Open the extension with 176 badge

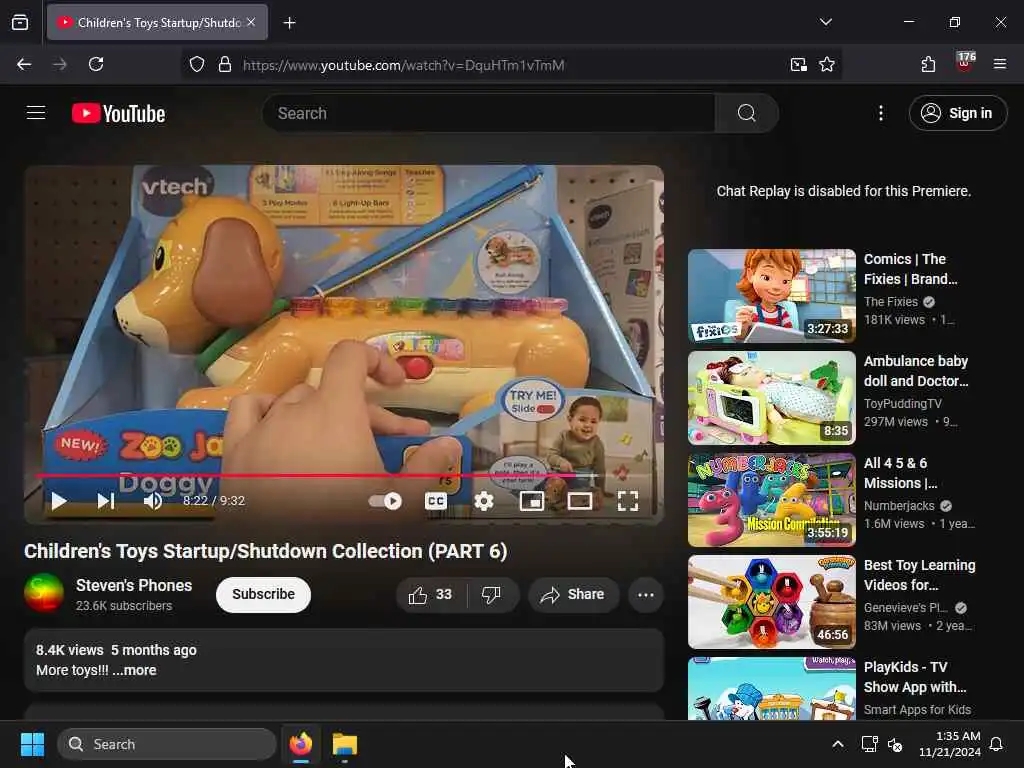click(x=965, y=62)
